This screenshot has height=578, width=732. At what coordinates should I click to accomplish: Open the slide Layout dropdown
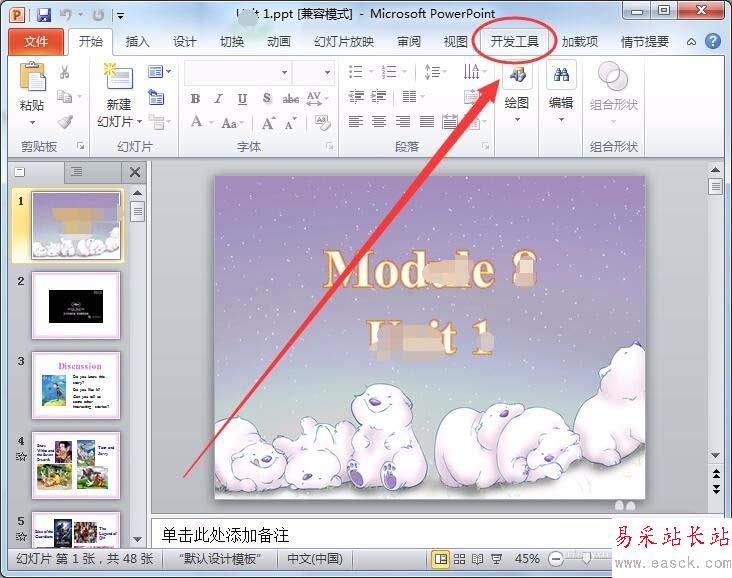point(159,71)
